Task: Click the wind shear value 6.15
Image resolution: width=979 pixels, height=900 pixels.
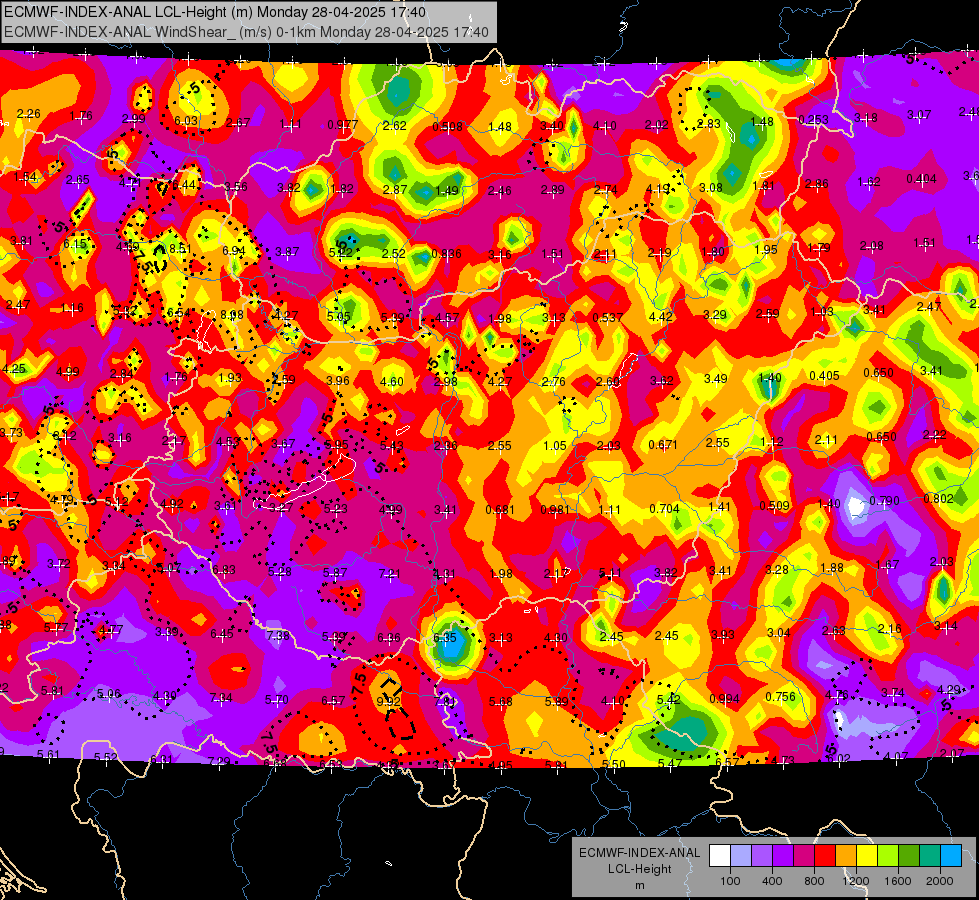Action: [74, 244]
